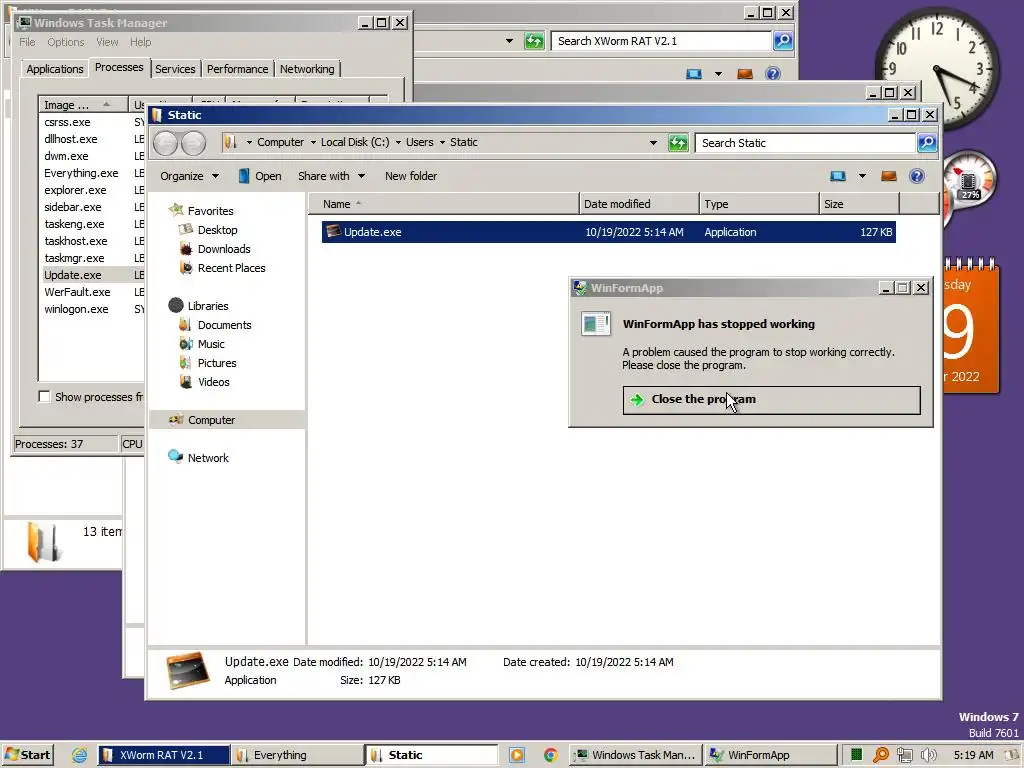
Task: Switch to Performance tab in Task Manager
Action: click(x=237, y=69)
